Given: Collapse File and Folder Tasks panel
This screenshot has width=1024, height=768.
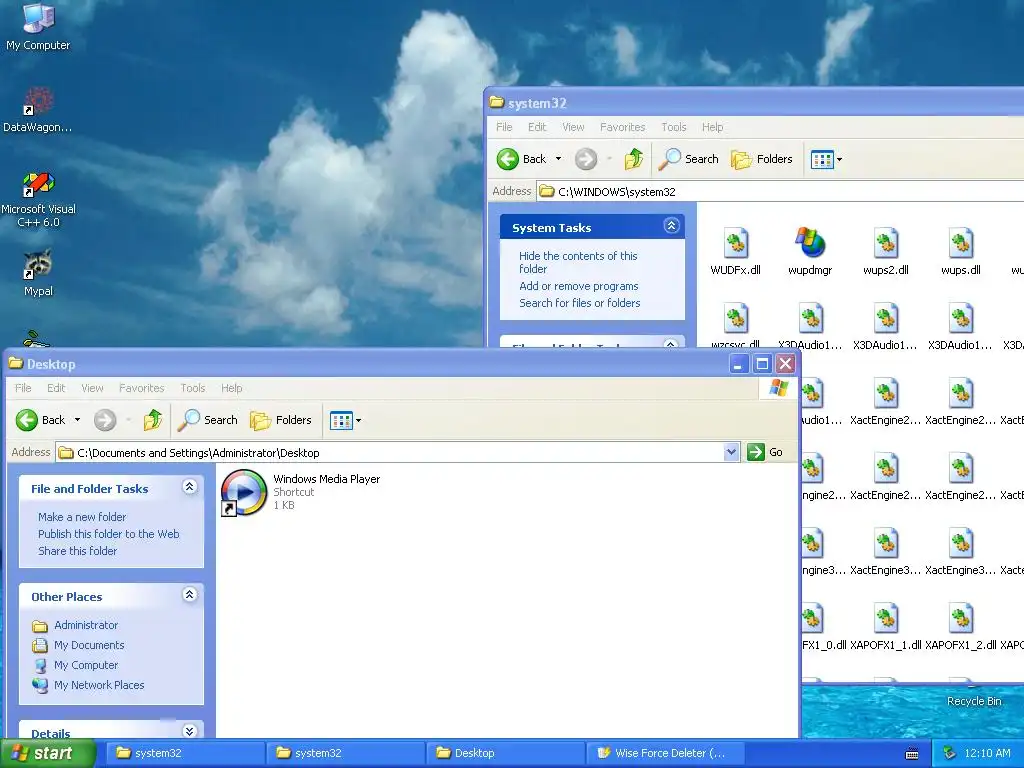Looking at the screenshot, I should tap(189, 487).
